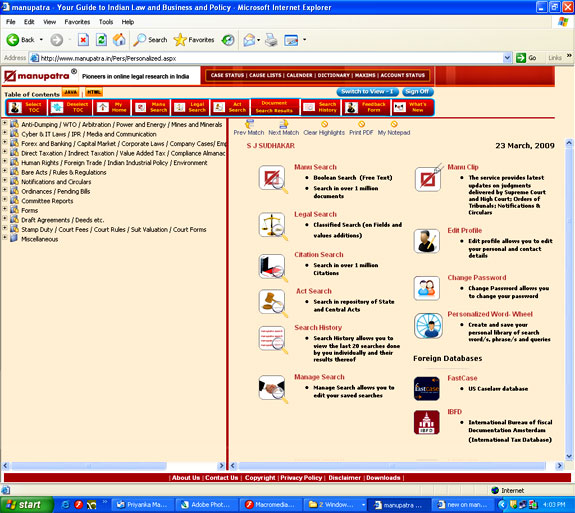Open the Personalized Word-Wheel icon
This screenshot has height=513, width=575.
click(428, 326)
